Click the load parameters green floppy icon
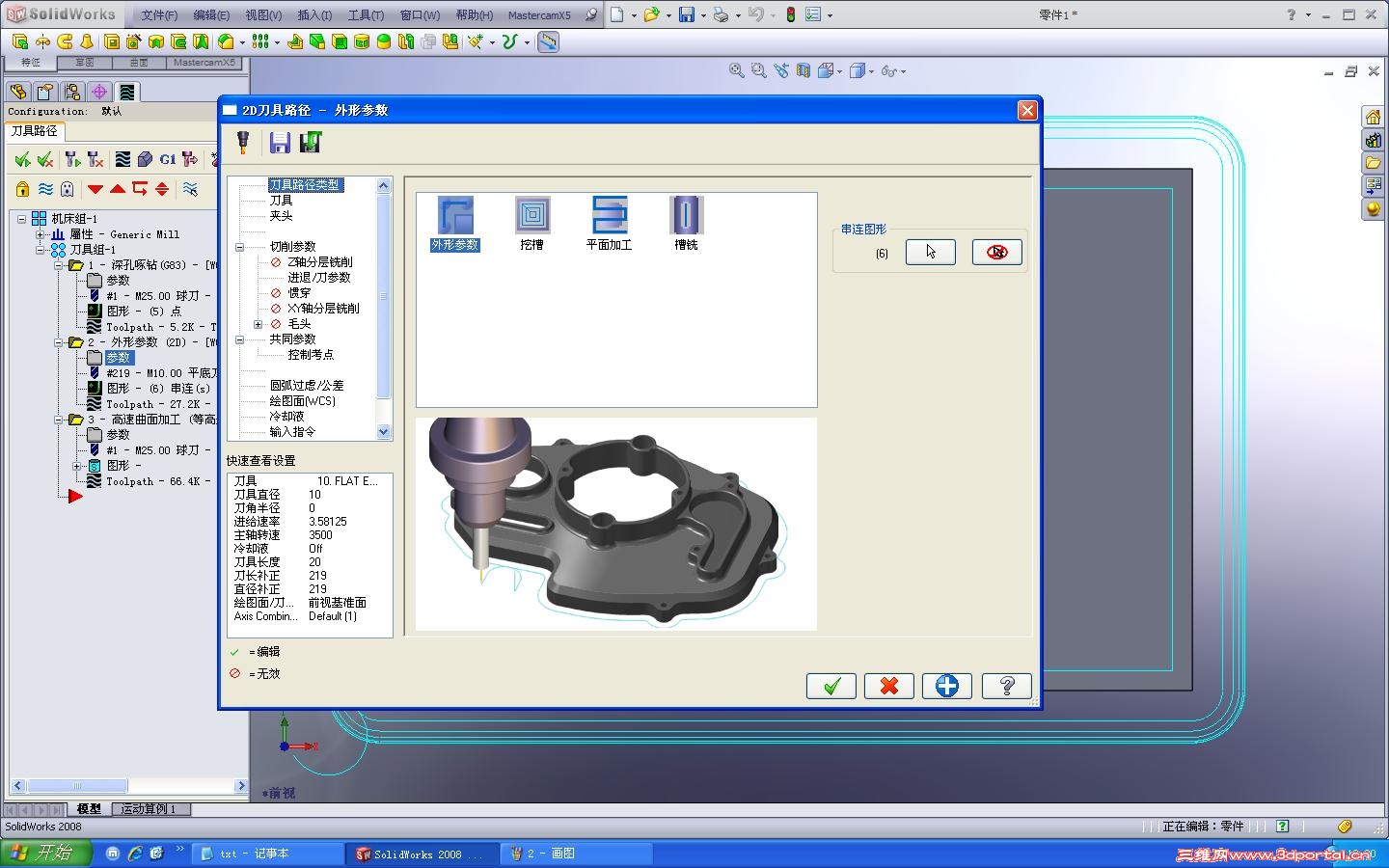This screenshot has width=1389, height=868. tap(310, 143)
